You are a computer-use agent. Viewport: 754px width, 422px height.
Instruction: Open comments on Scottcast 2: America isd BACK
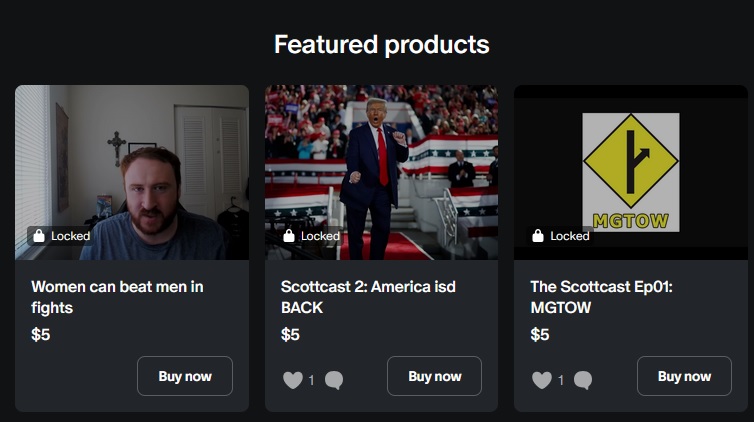[334, 380]
